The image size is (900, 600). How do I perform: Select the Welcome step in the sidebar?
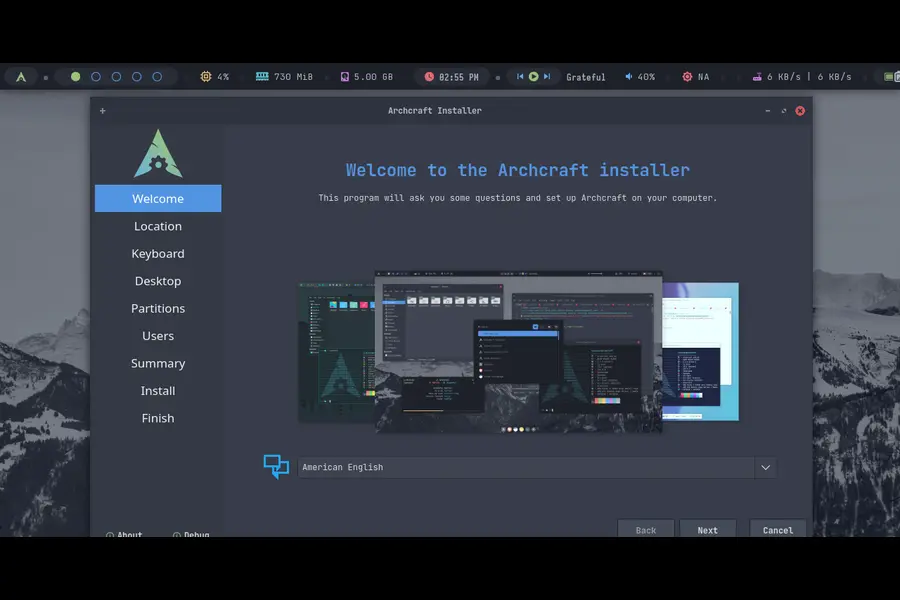(x=158, y=198)
